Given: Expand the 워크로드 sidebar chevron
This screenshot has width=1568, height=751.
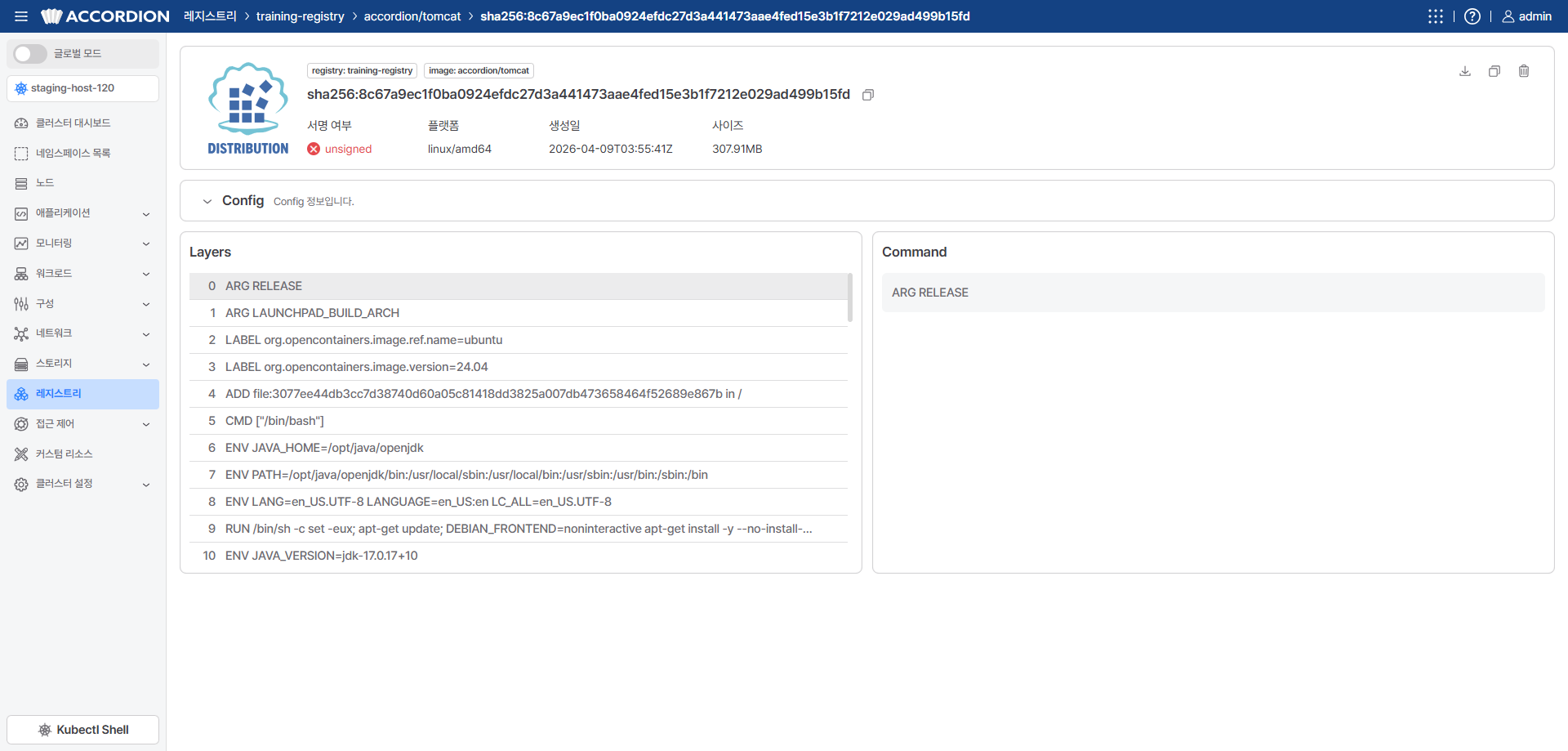Looking at the screenshot, I should coord(146,274).
